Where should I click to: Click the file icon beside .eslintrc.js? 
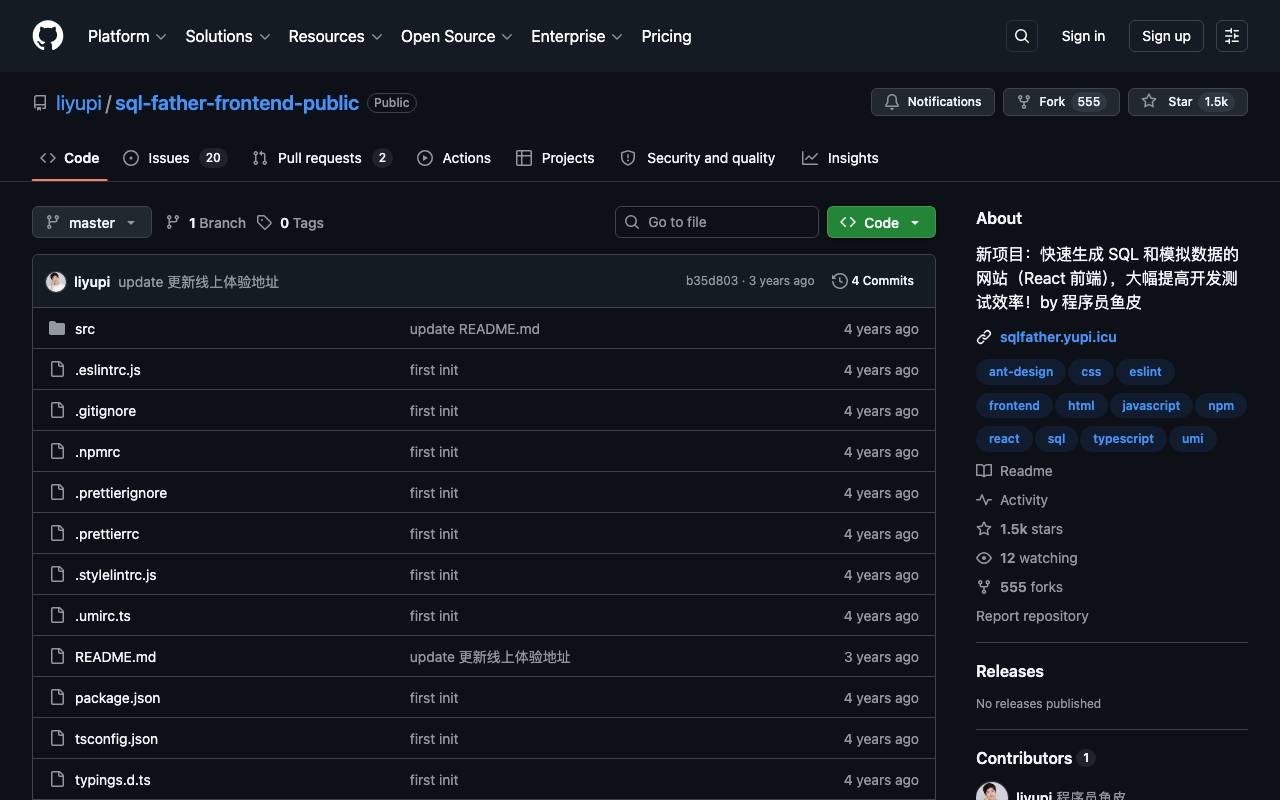[x=57, y=370]
